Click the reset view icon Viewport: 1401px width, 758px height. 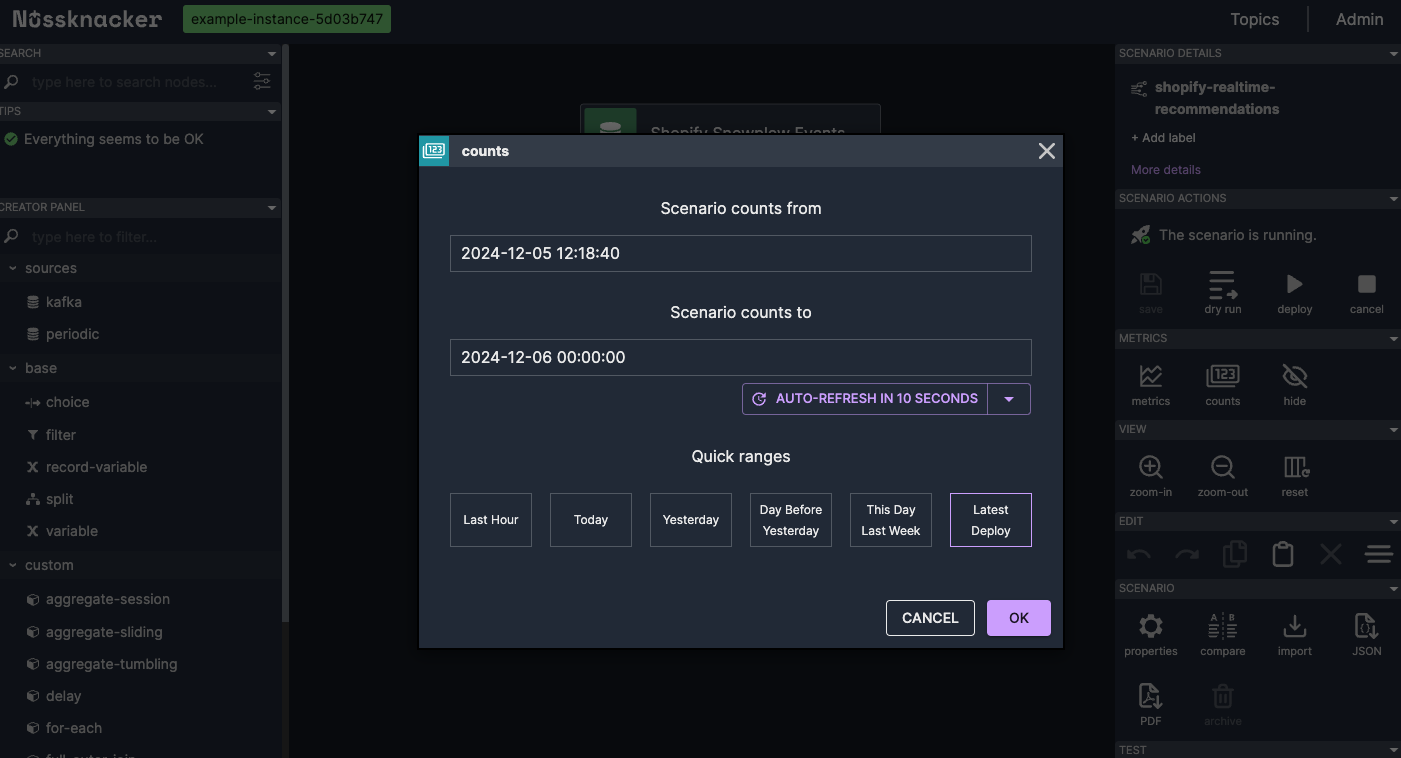click(x=1295, y=467)
